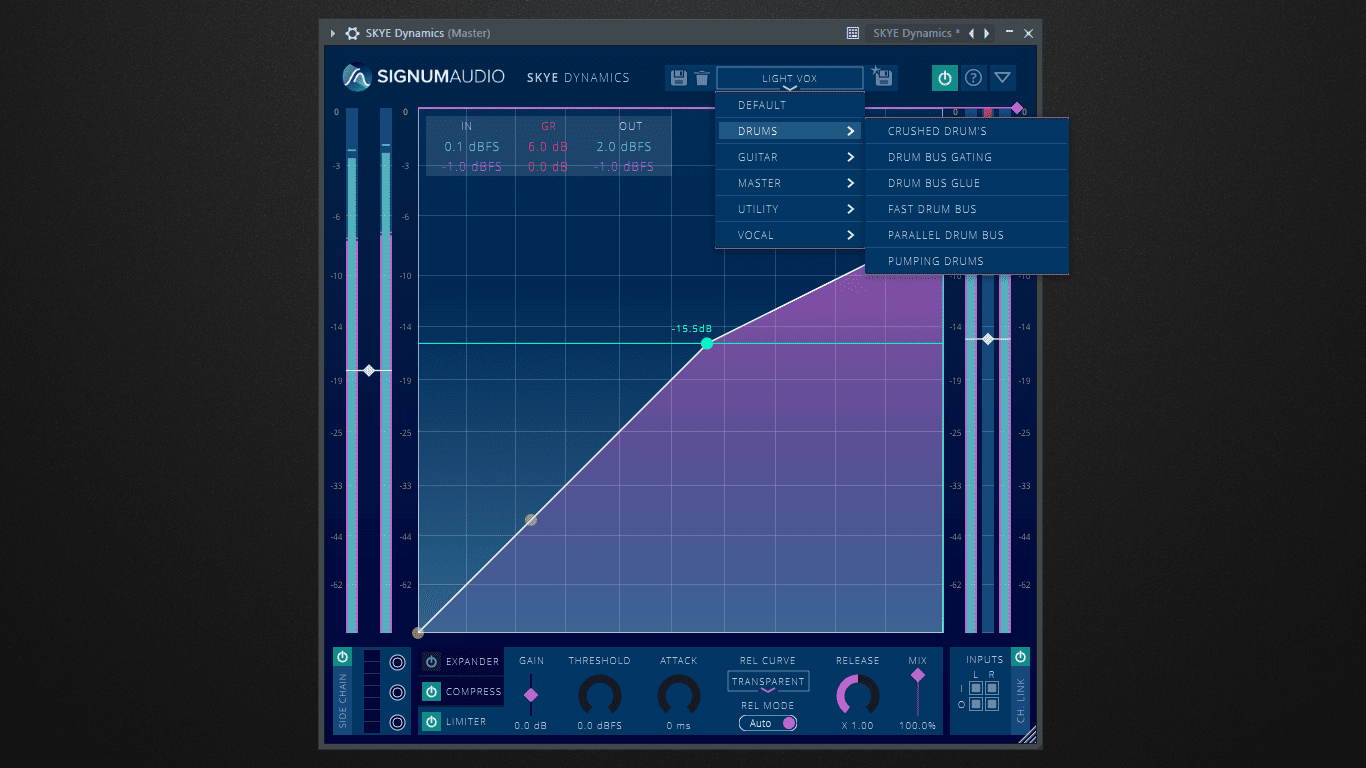Click the output meter white diamond handle
The image size is (1366, 768).
tap(988, 339)
